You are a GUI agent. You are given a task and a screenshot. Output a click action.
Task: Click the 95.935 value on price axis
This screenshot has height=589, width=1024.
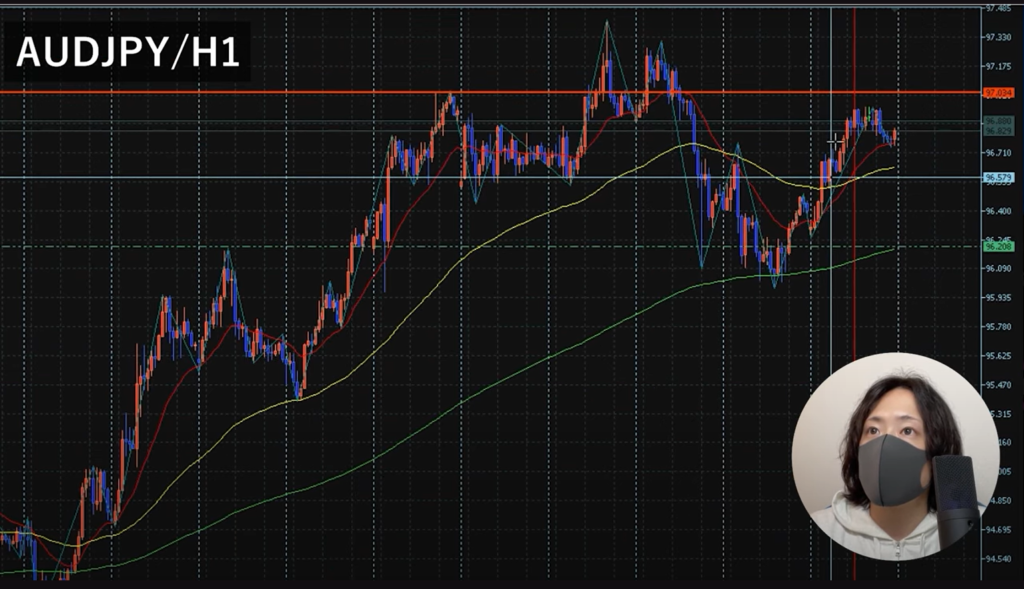[x=999, y=298]
